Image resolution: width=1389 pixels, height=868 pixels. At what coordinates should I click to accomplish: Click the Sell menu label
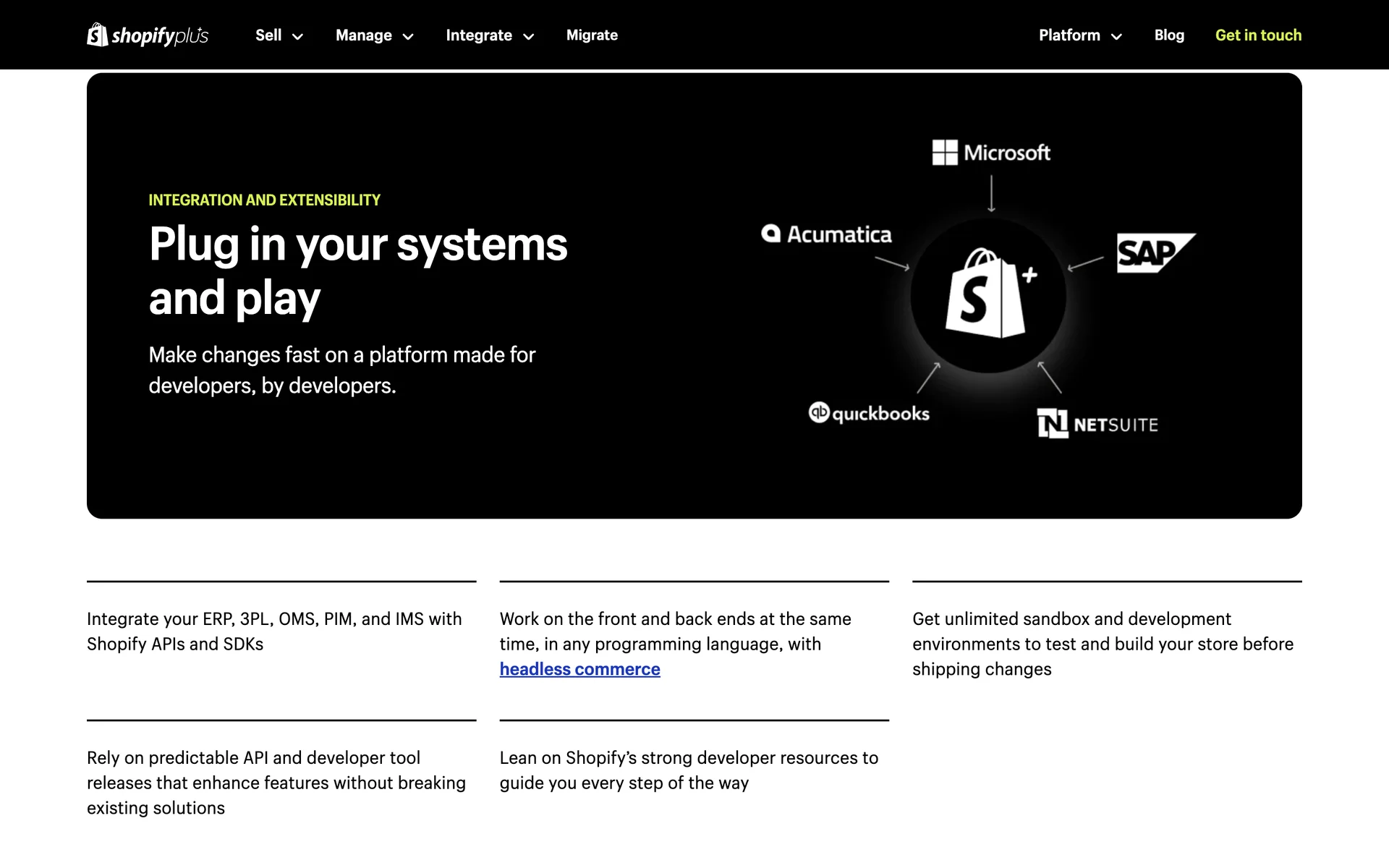click(x=268, y=35)
